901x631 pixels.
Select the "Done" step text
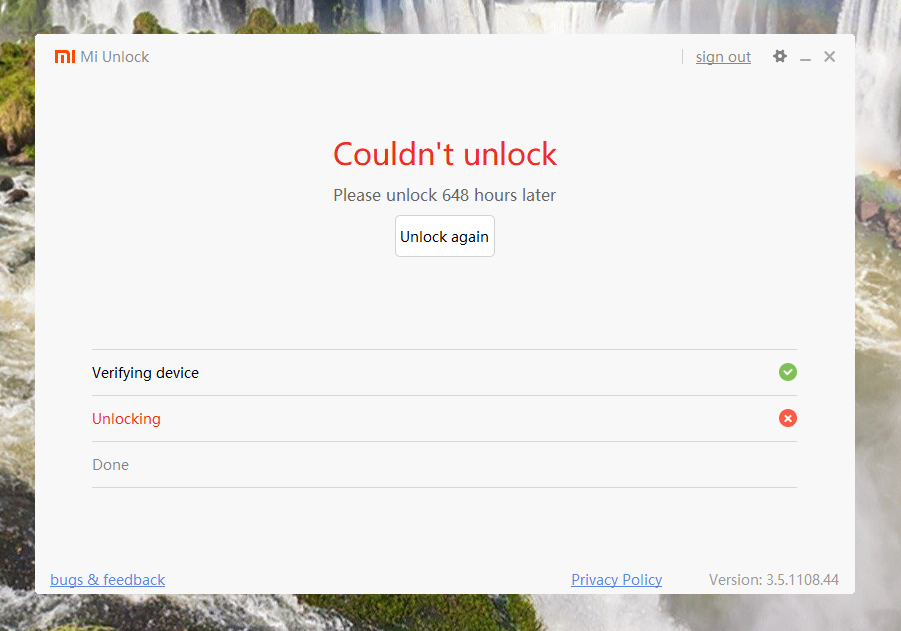[x=110, y=465]
